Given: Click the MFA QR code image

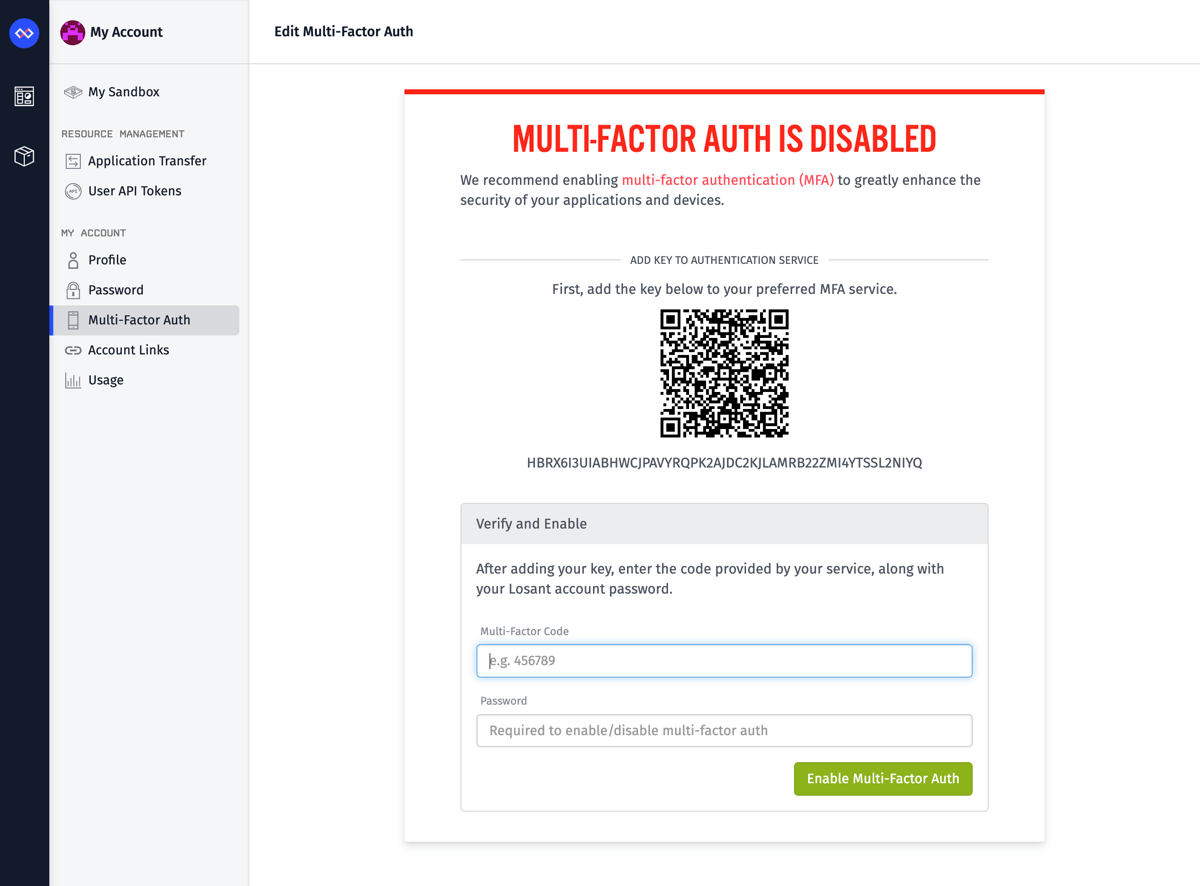Looking at the screenshot, I should tap(725, 373).
